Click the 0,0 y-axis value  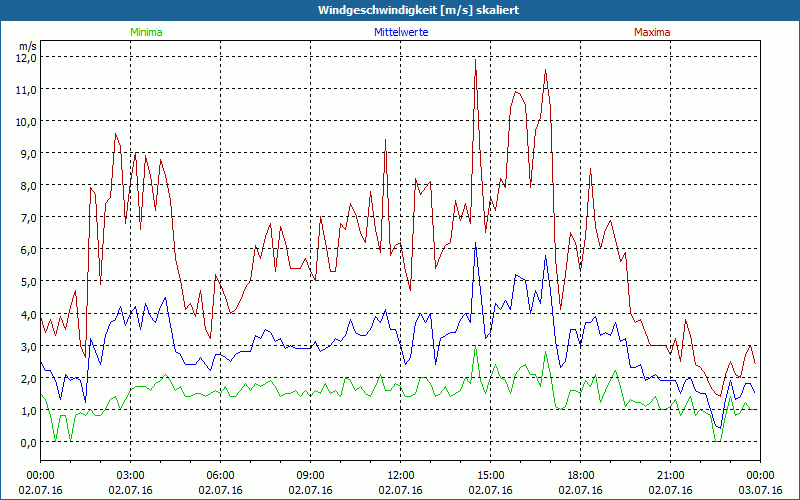click(x=26, y=442)
